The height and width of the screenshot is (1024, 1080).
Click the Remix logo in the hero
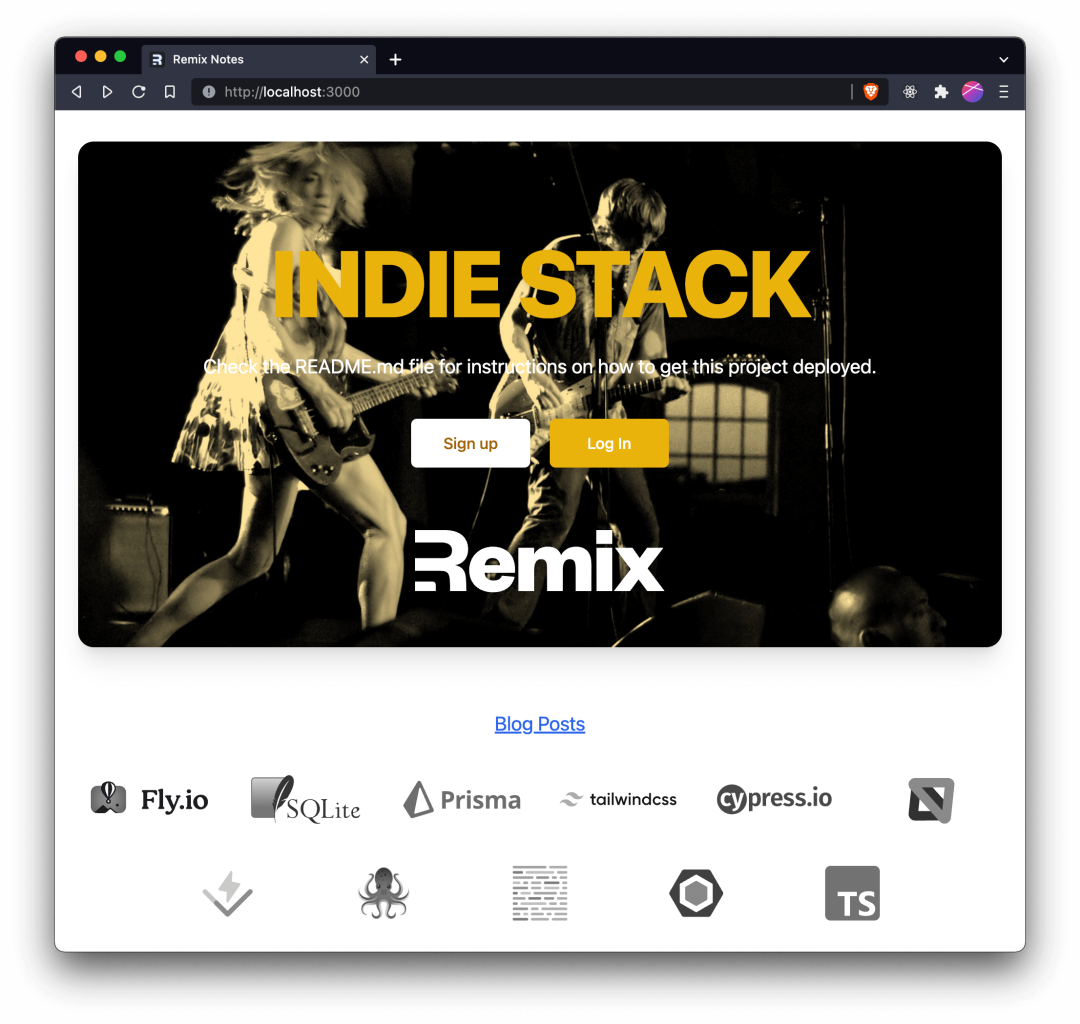[539, 561]
